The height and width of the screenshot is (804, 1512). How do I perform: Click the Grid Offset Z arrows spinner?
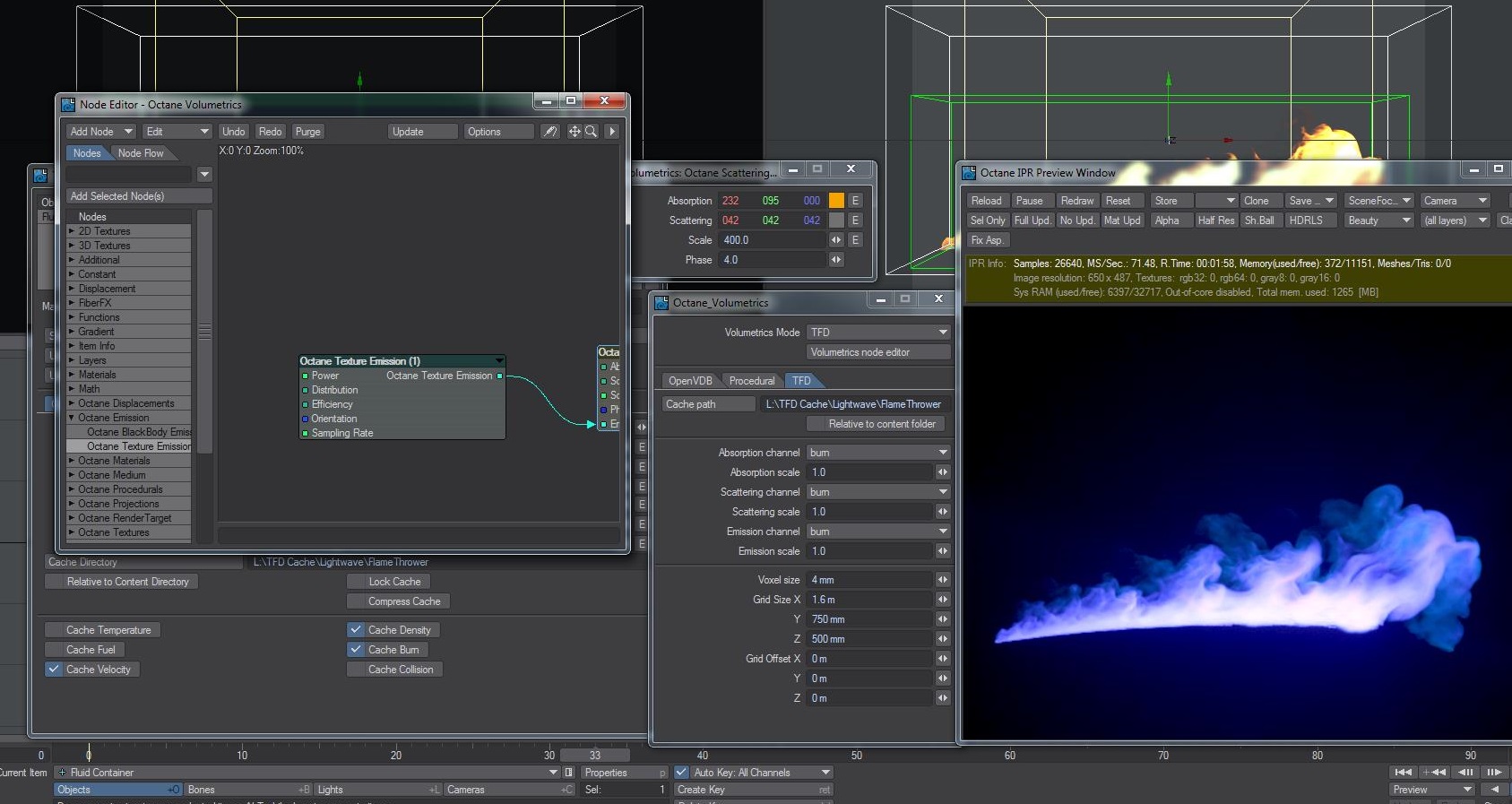pos(942,698)
